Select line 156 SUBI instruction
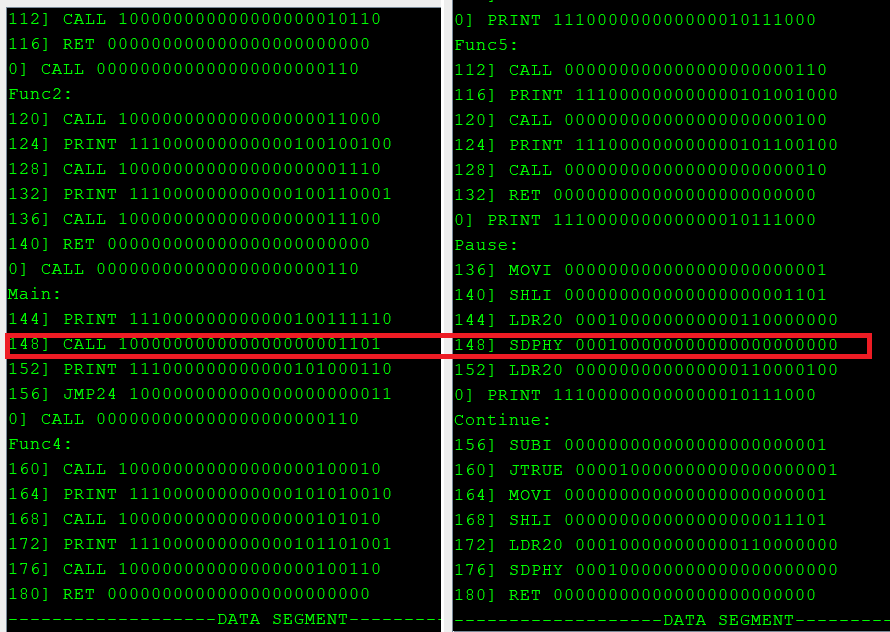This screenshot has width=890, height=632. pos(640,445)
